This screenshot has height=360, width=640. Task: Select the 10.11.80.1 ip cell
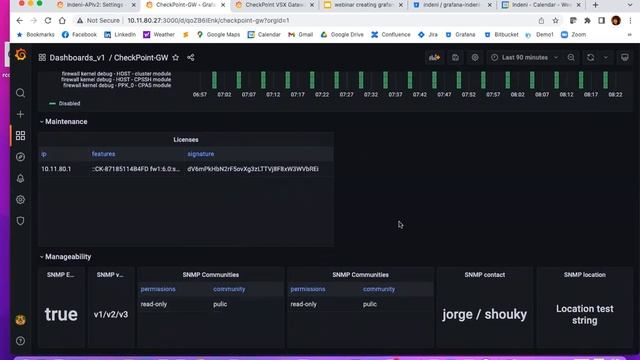[x=56, y=169]
